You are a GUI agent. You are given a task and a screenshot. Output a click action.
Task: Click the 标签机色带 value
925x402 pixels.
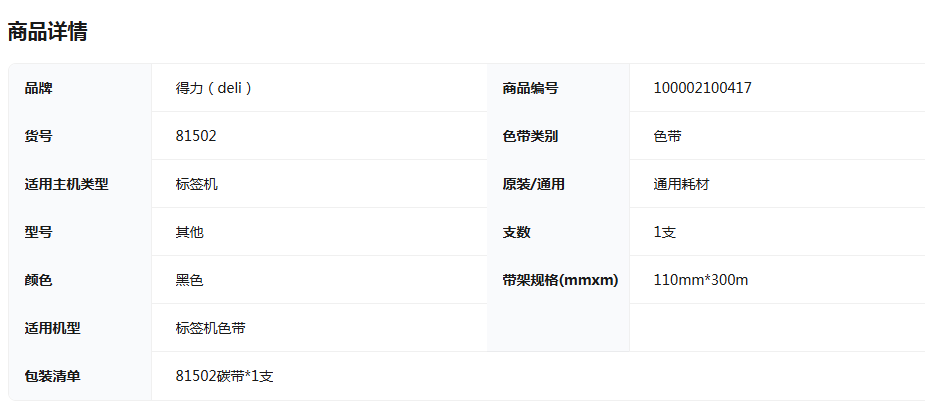tap(210, 328)
